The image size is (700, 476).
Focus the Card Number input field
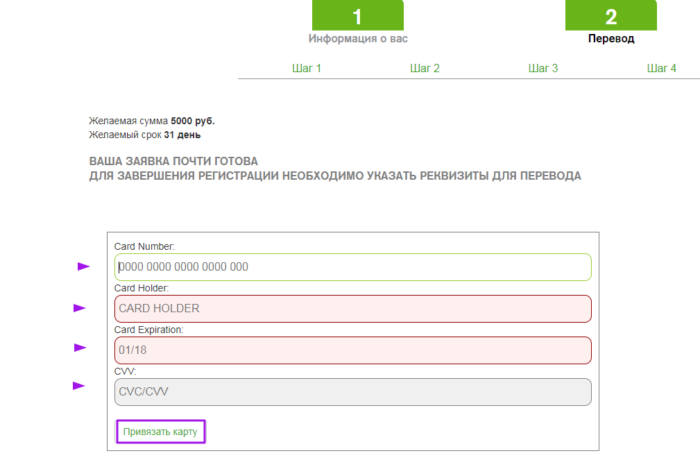[x=353, y=267]
